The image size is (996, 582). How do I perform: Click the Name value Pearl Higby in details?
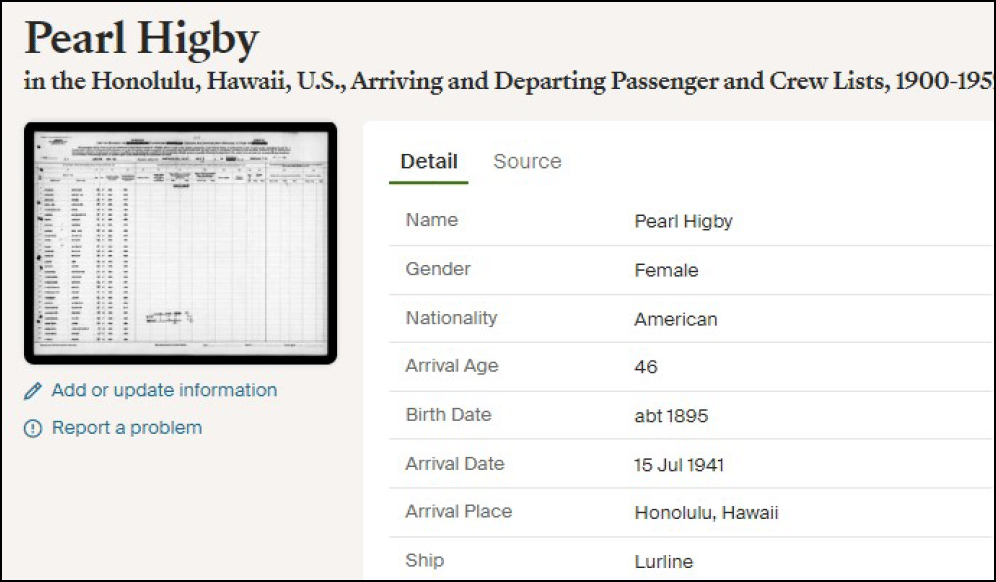[683, 221]
